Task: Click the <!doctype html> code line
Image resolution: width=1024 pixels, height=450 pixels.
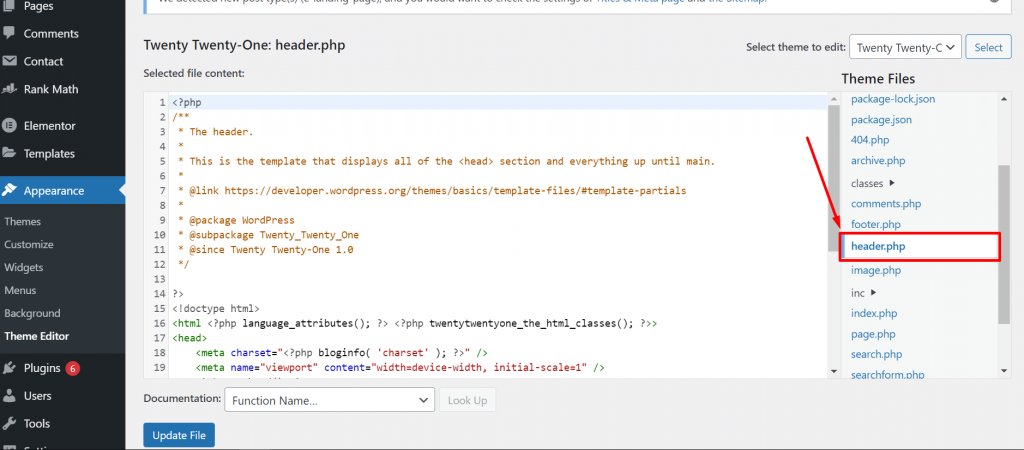Action: pos(216,309)
